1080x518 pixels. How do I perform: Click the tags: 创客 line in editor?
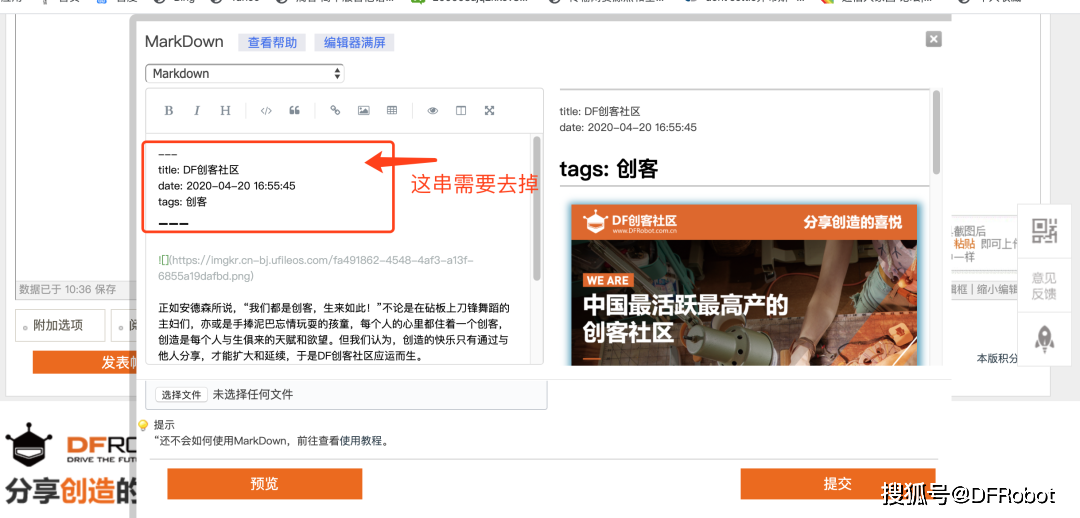coord(183,202)
